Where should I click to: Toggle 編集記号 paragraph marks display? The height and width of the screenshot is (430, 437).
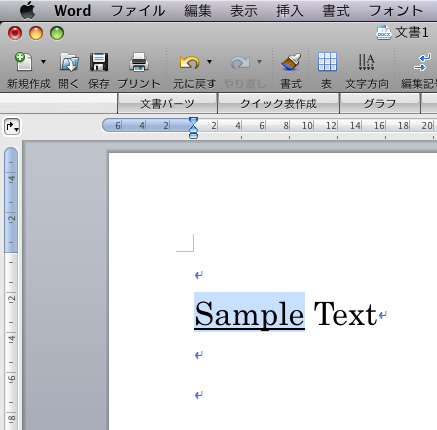click(x=422, y=62)
